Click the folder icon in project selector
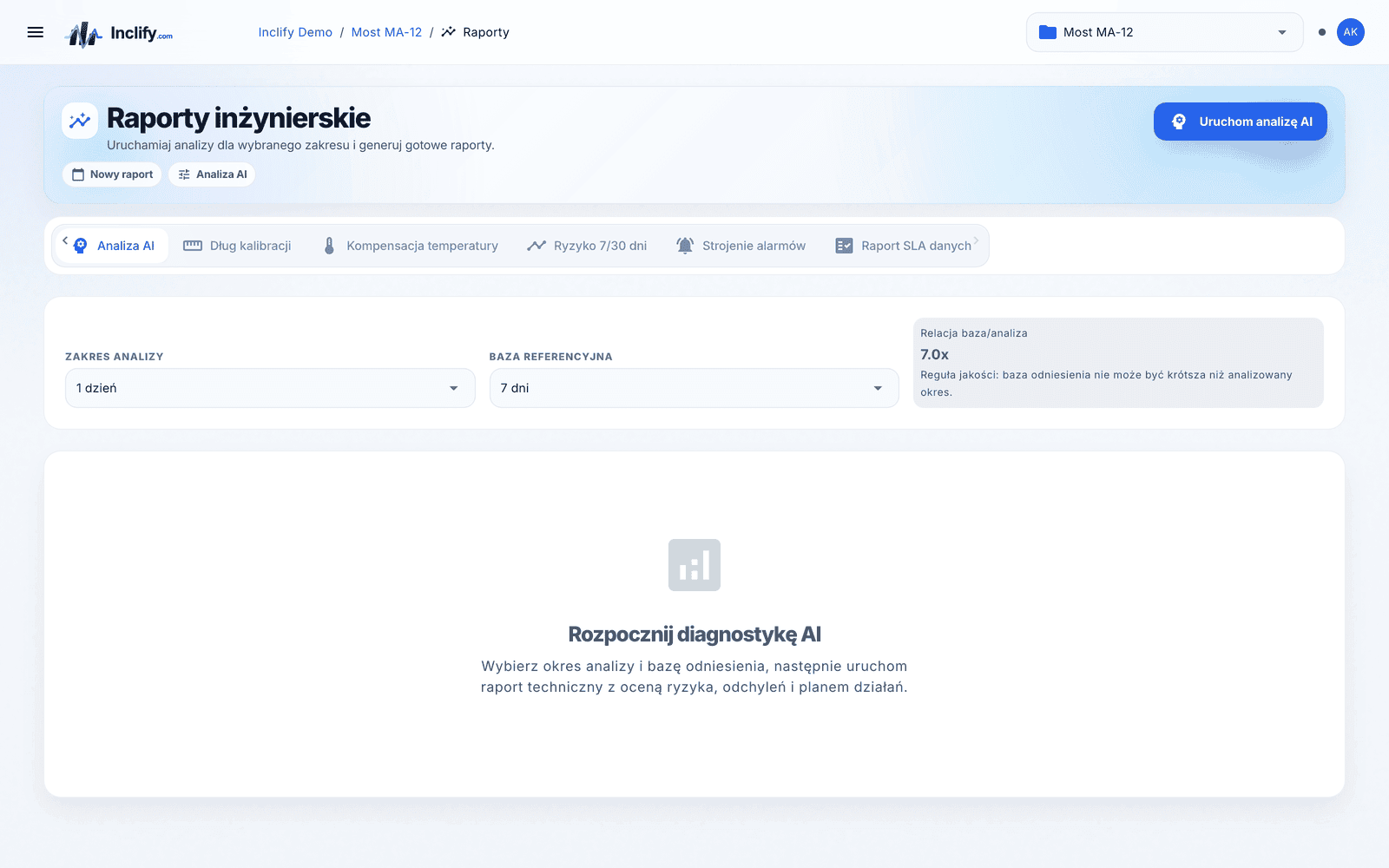Image resolution: width=1389 pixels, height=868 pixels. (1048, 32)
